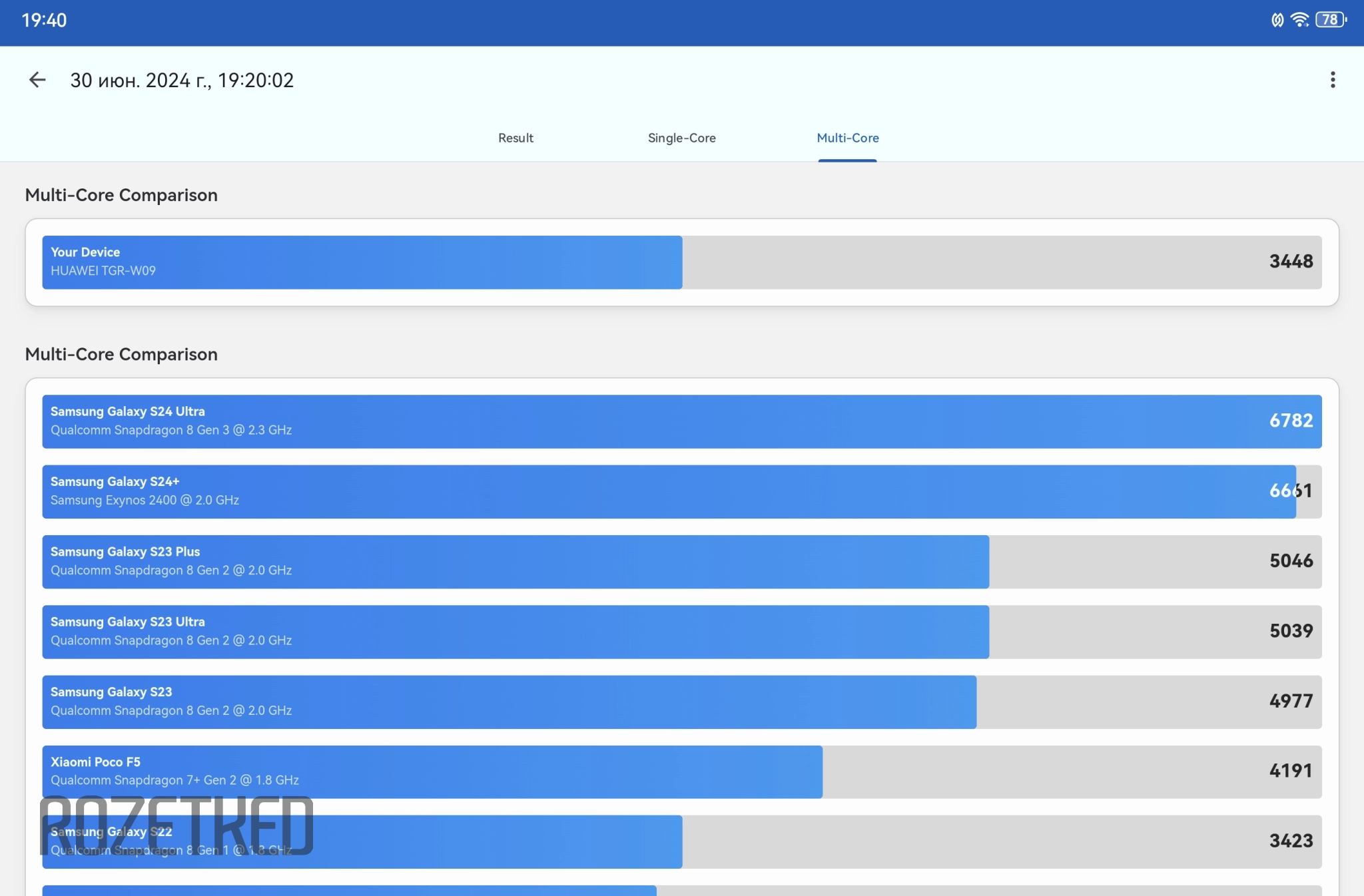Tap the back arrow icon
This screenshot has height=896, width=1364.
37,80
